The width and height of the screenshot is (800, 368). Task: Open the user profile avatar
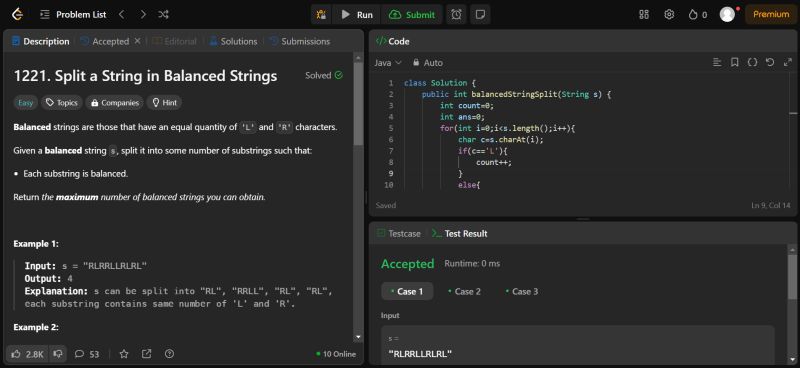727,14
